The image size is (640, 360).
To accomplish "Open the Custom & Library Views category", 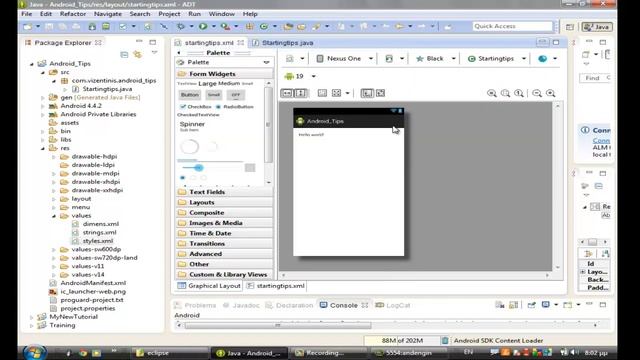I will pyautogui.click(x=224, y=275).
